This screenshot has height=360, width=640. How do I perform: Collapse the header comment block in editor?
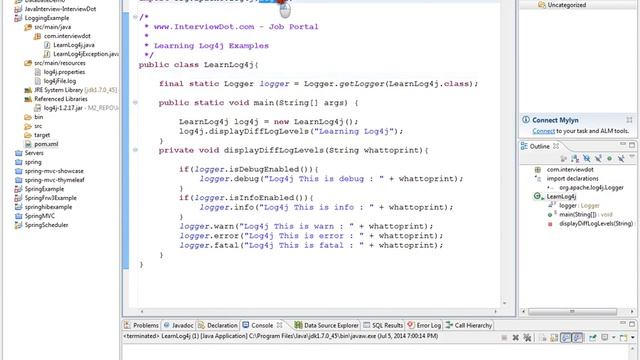coord(135,17)
